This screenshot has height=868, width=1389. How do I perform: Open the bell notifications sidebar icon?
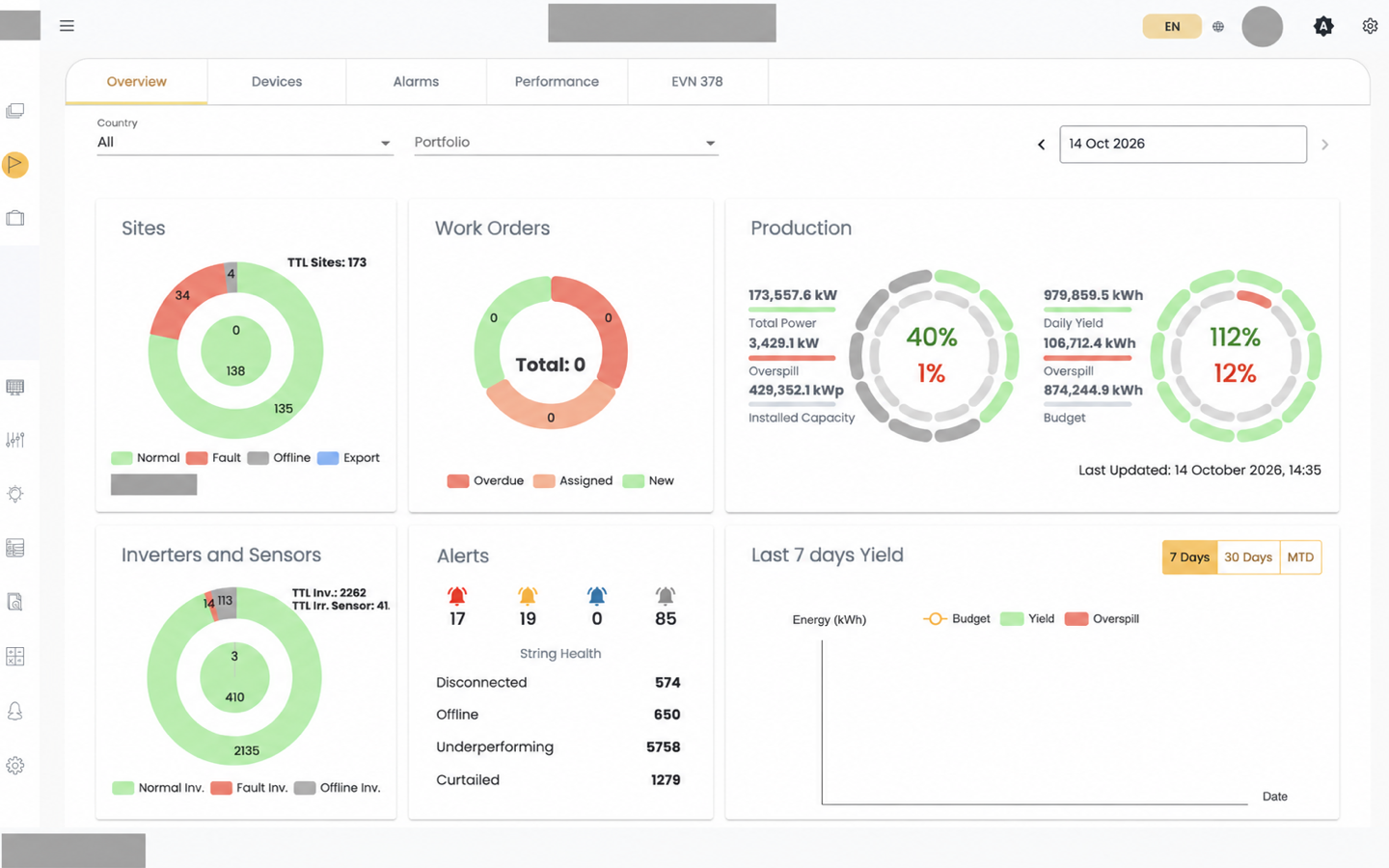click(x=15, y=711)
